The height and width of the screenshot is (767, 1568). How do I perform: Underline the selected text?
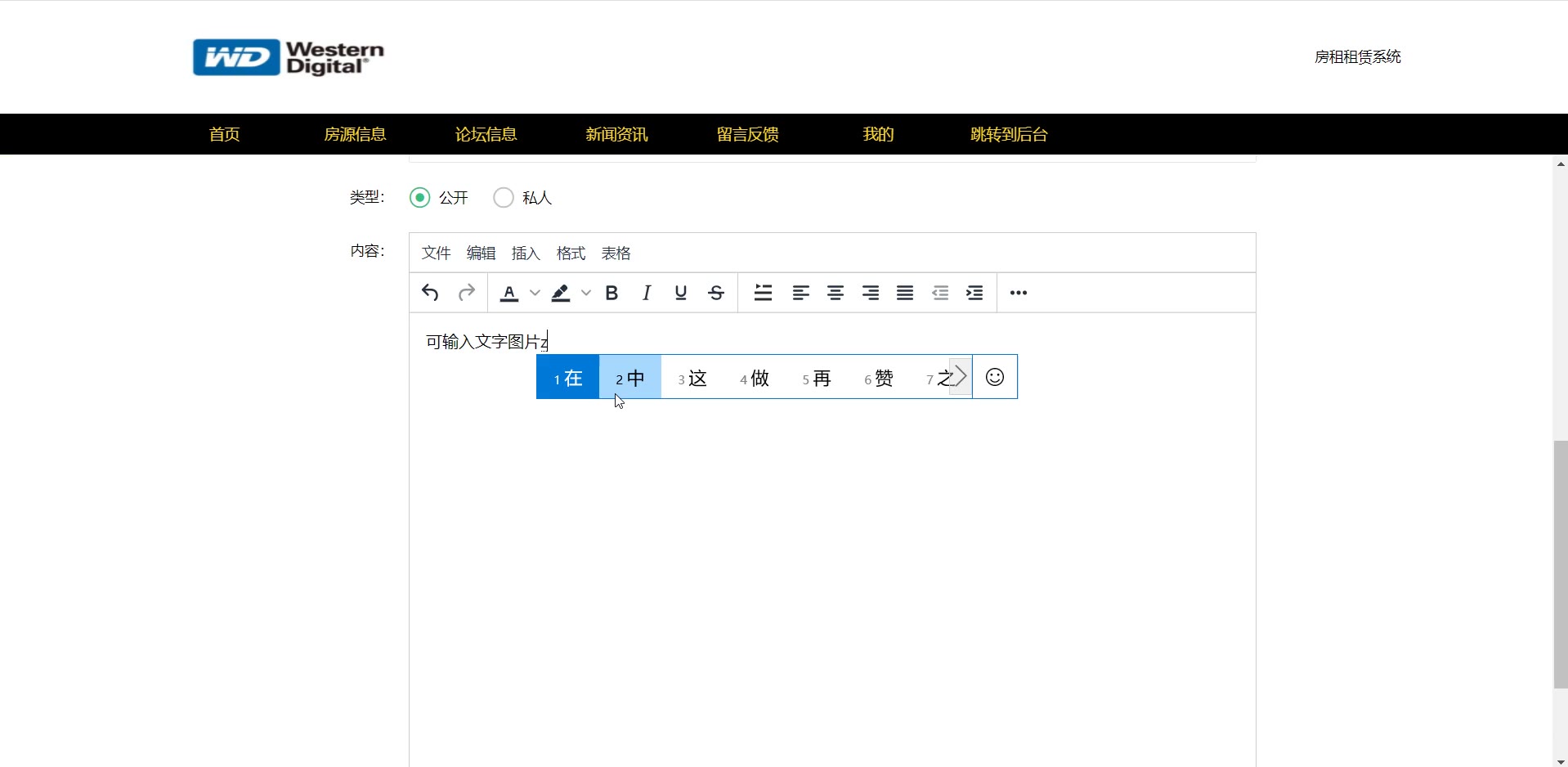681,293
